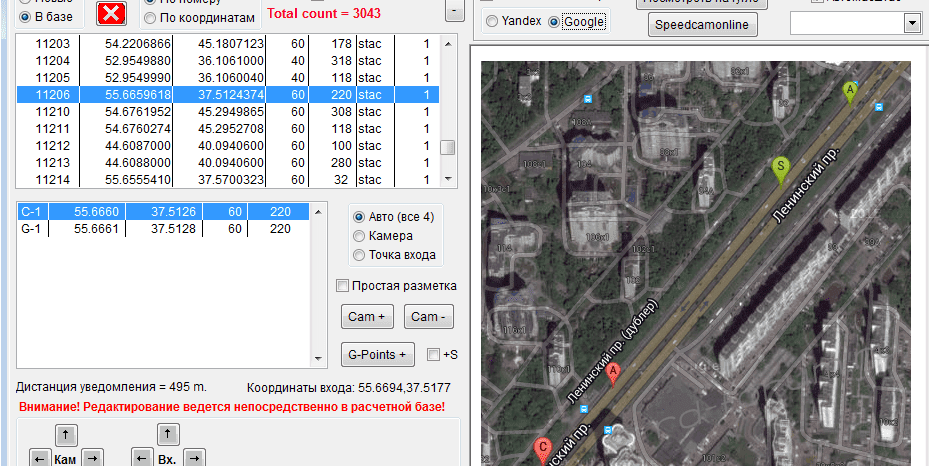Enable the Простая разметка checkbox
The width and height of the screenshot is (929, 466).
click(x=343, y=286)
